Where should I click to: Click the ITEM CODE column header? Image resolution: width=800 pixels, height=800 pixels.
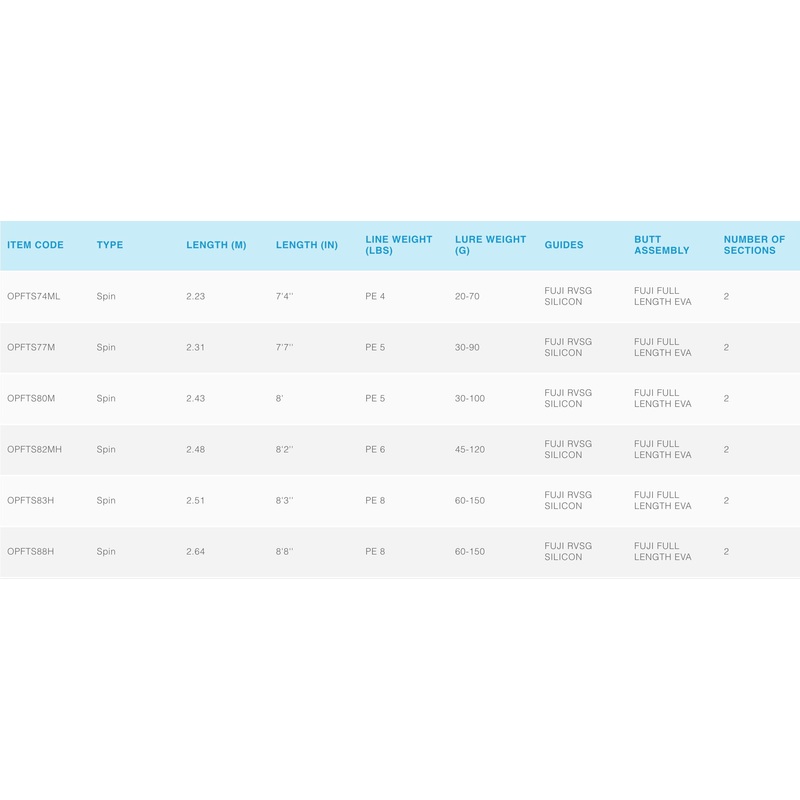pyautogui.click(x=35, y=245)
